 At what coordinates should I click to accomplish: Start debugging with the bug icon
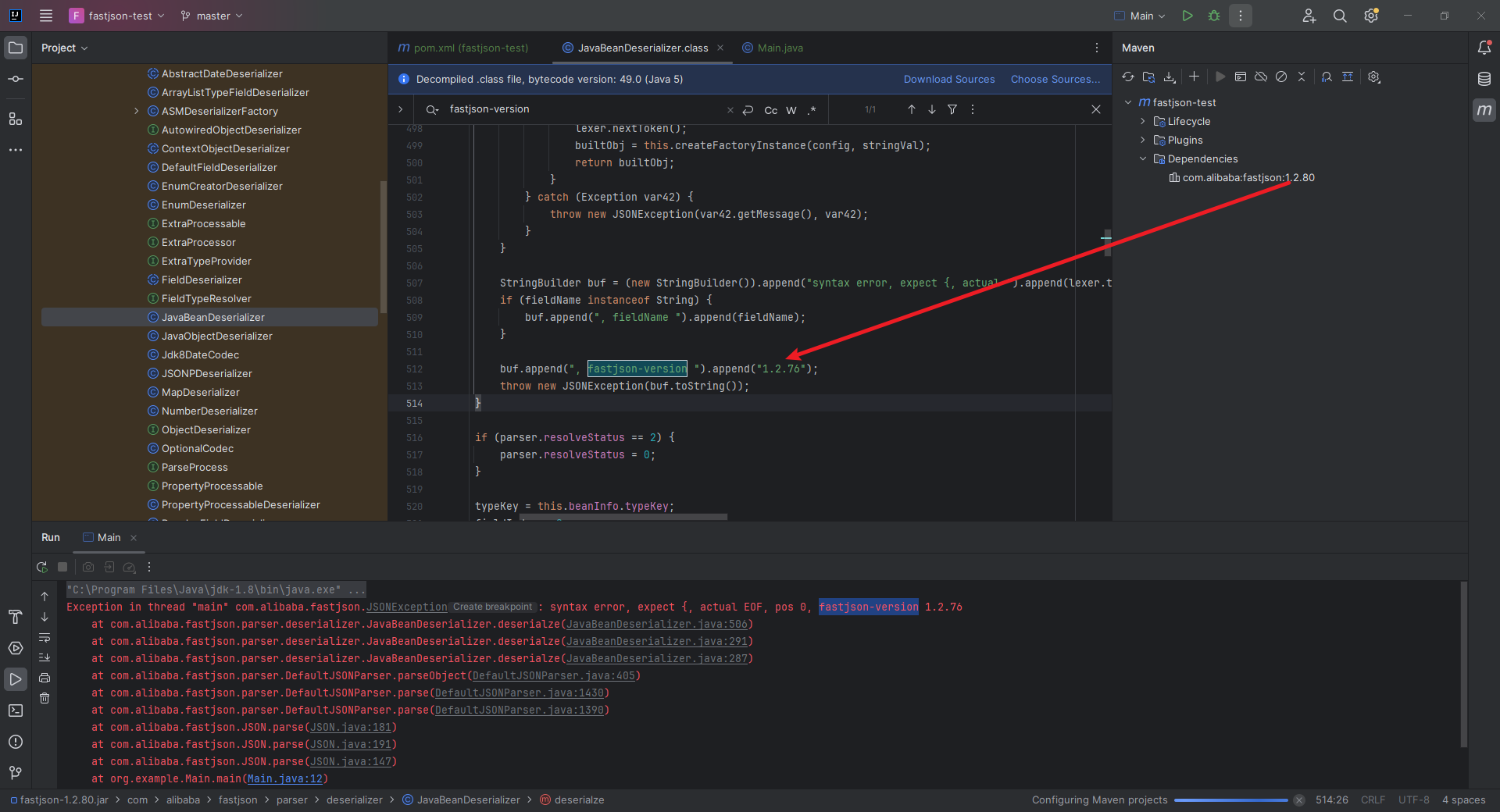click(1214, 16)
